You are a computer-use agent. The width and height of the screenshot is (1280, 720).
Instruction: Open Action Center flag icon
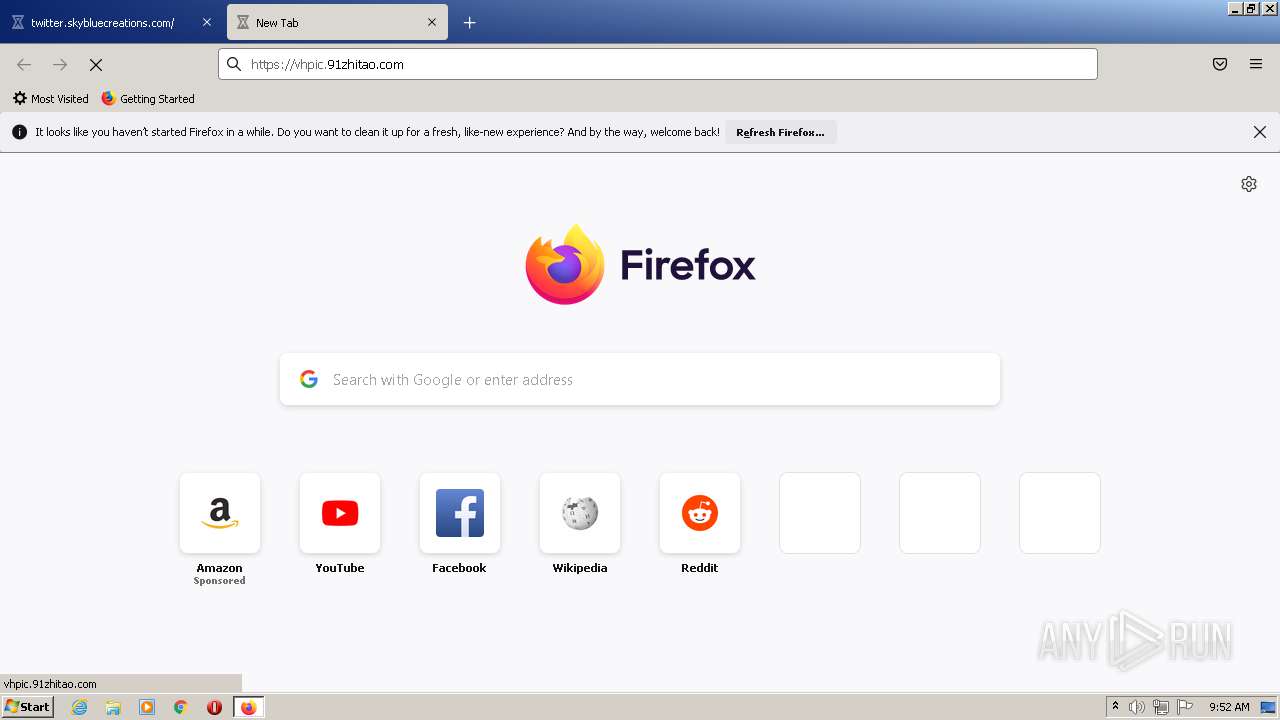1185,707
